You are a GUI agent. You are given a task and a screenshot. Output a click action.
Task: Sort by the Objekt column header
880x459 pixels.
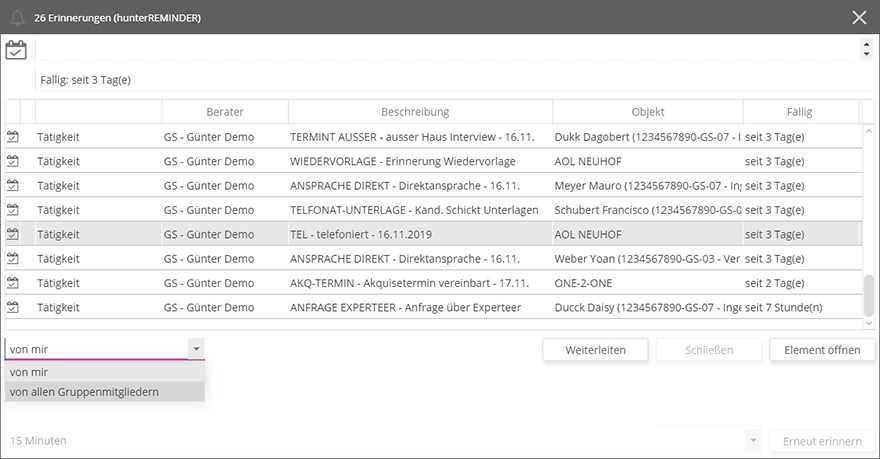pyautogui.click(x=648, y=112)
